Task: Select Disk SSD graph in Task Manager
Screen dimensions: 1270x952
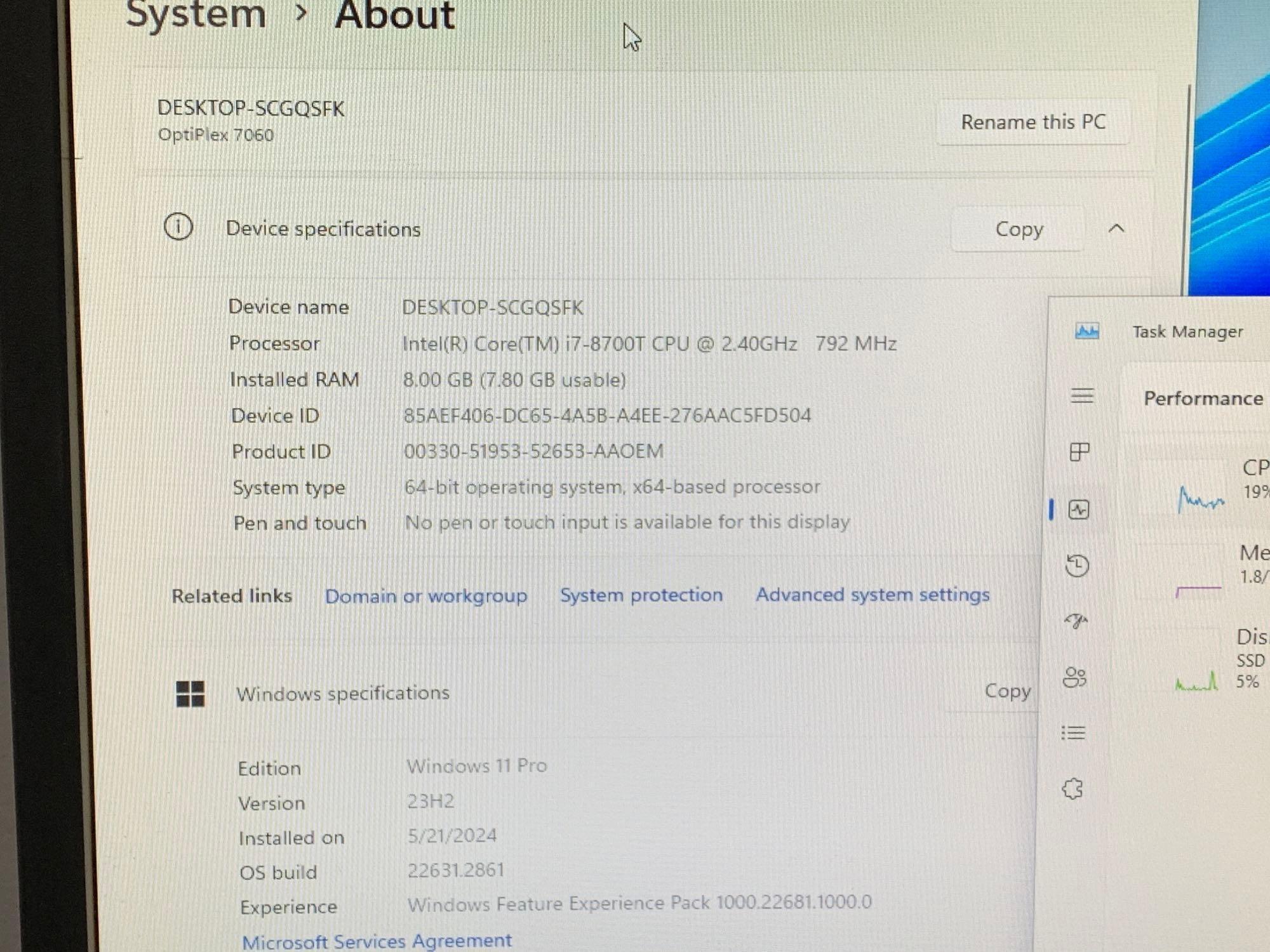Action: pos(1196,681)
